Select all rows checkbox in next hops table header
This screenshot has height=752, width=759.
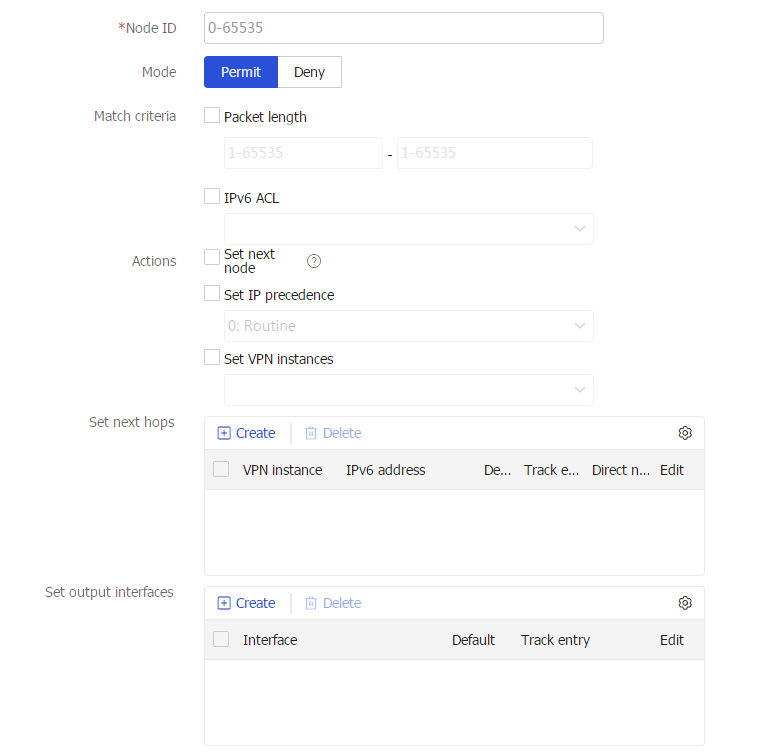point(221,469)
